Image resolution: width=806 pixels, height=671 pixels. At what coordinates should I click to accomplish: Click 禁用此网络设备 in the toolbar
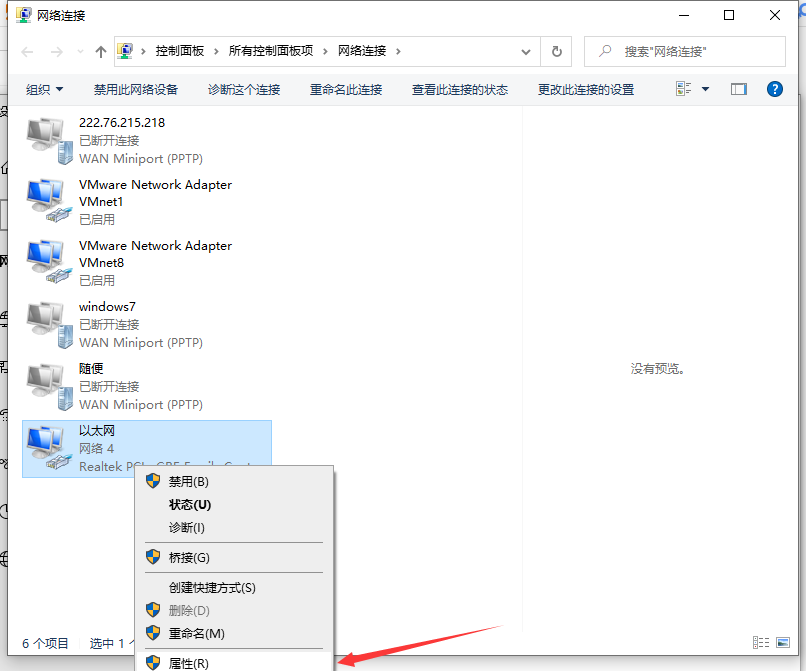[x=136, y=89]
